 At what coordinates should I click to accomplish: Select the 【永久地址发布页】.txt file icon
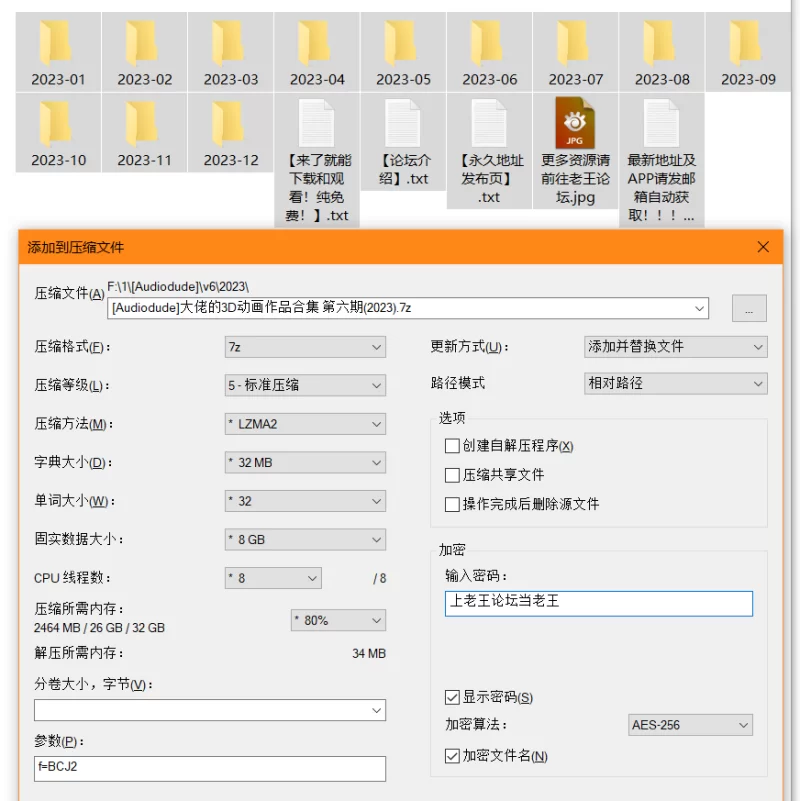tap(489, 124)
